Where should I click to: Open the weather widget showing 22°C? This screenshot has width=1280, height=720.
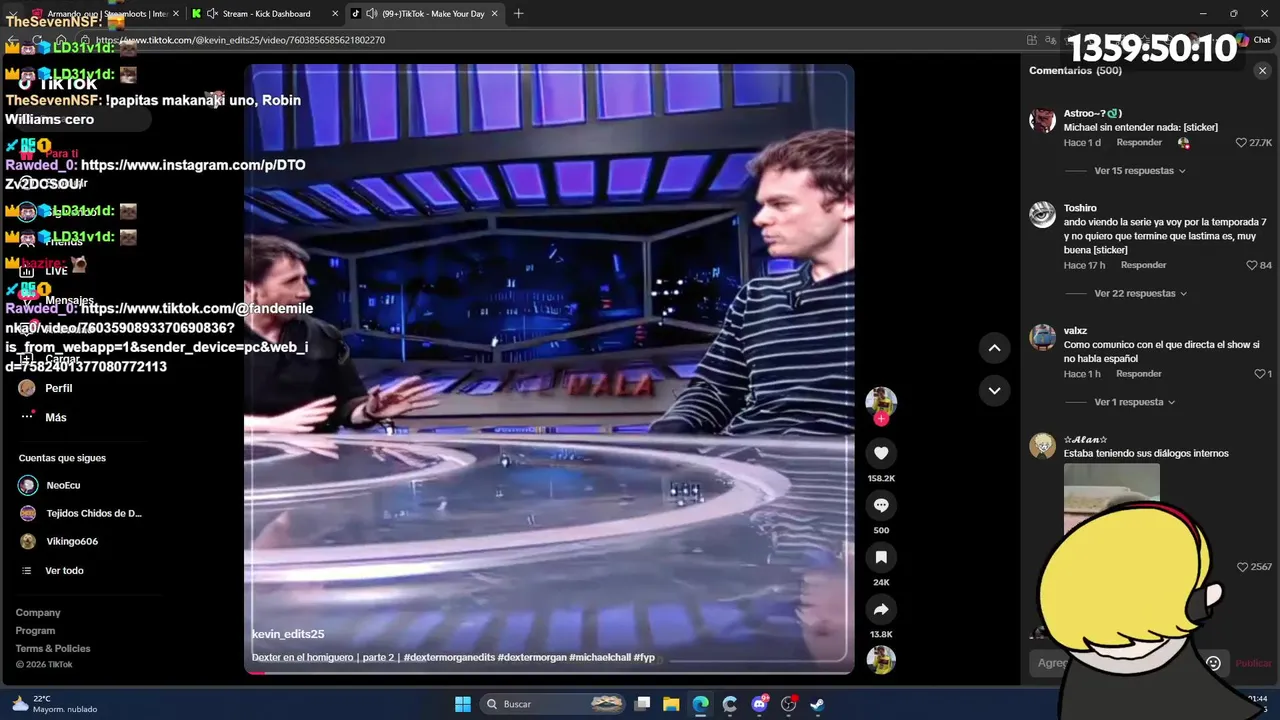55,704
